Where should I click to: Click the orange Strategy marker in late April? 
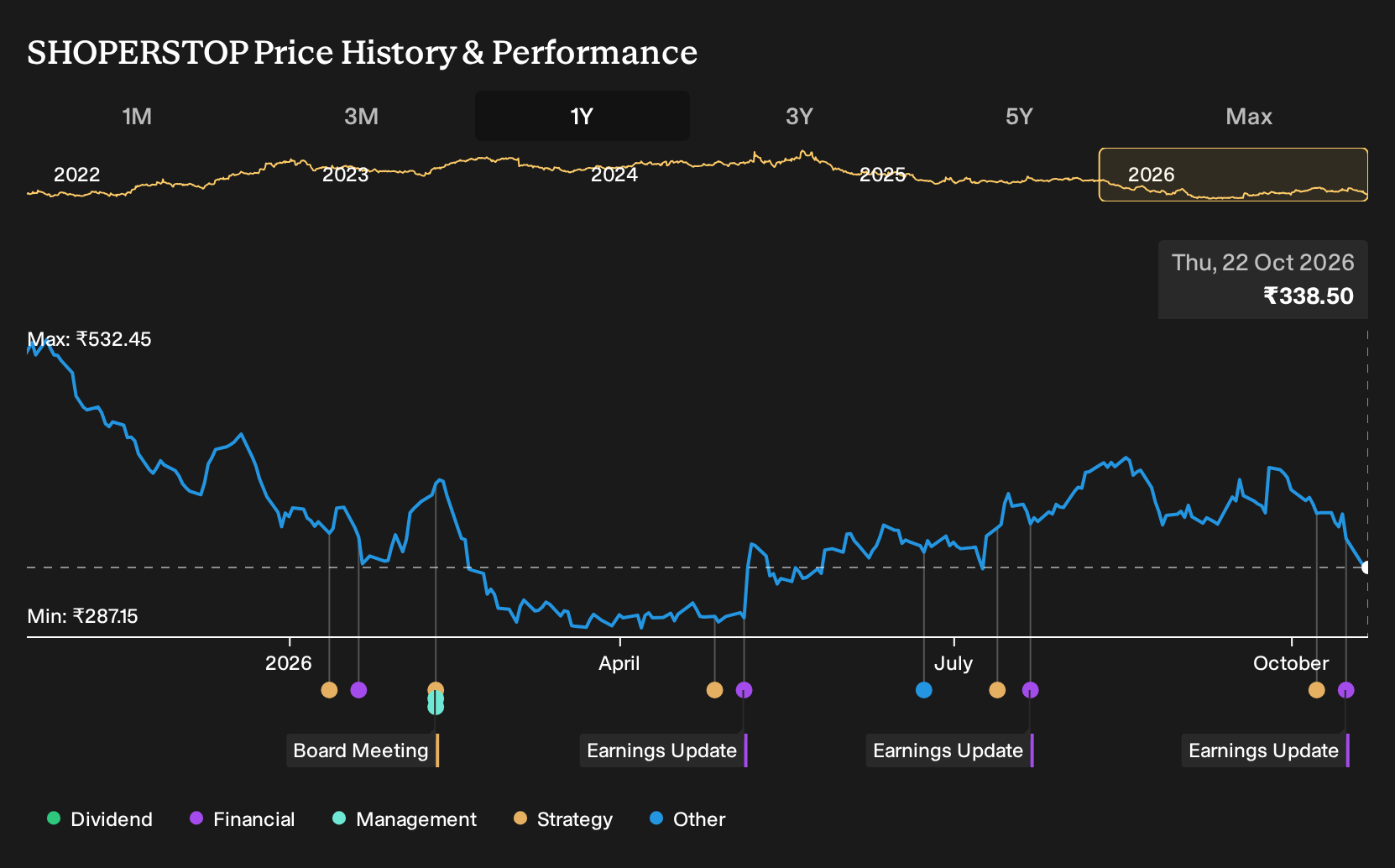714,690
